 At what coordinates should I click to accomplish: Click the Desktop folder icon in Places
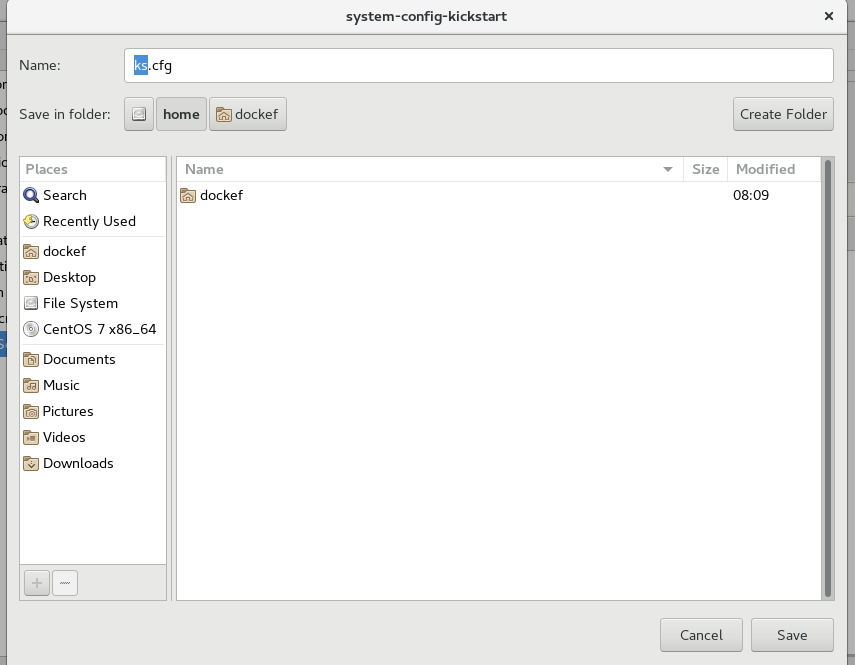[x=31, y=277]
